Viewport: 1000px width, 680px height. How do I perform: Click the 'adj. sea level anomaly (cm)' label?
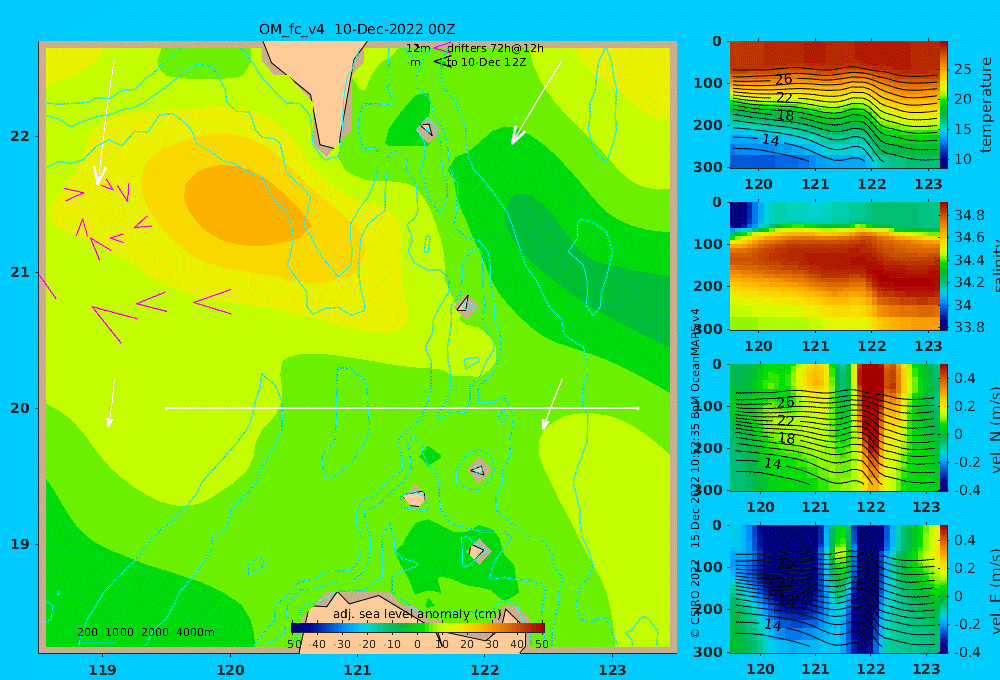pos(417,614)
